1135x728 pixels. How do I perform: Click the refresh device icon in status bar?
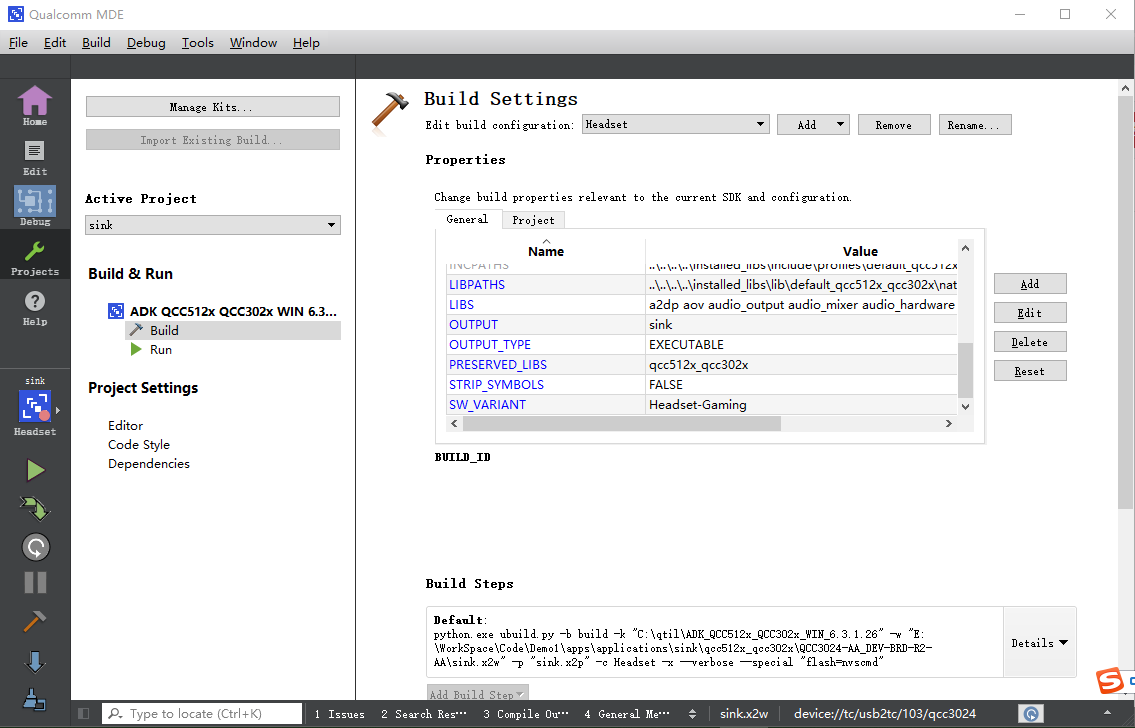pos(1031,714)
